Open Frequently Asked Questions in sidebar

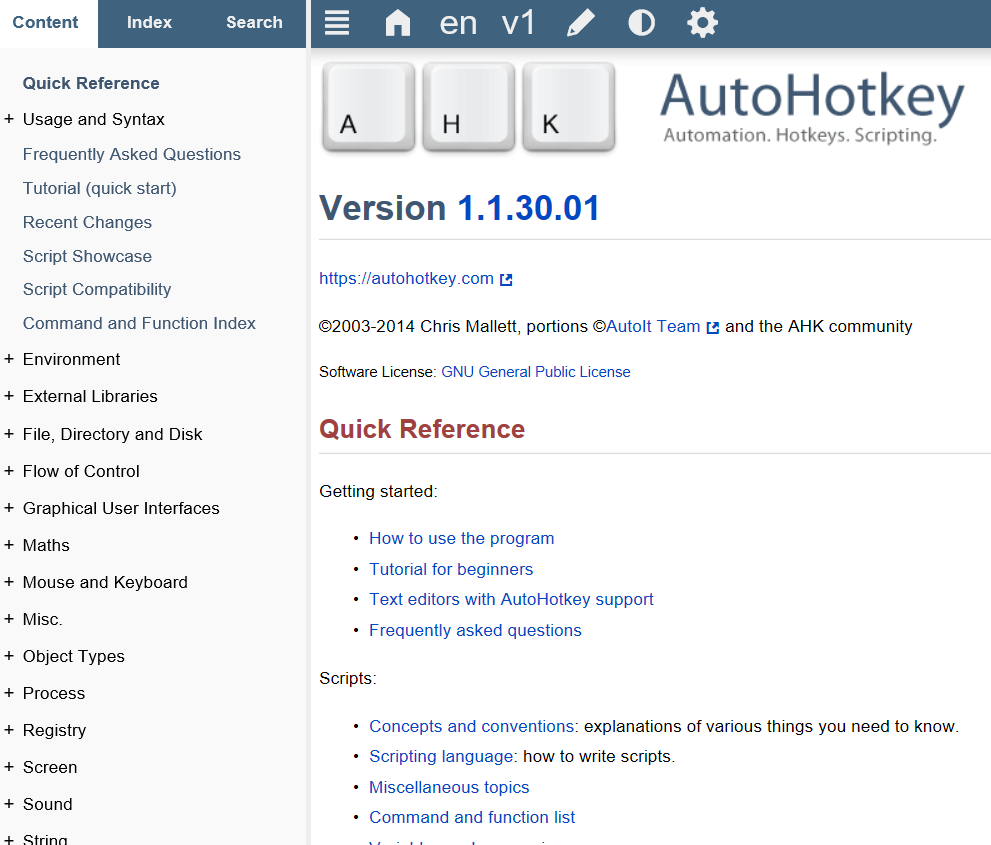pos(131,154)
